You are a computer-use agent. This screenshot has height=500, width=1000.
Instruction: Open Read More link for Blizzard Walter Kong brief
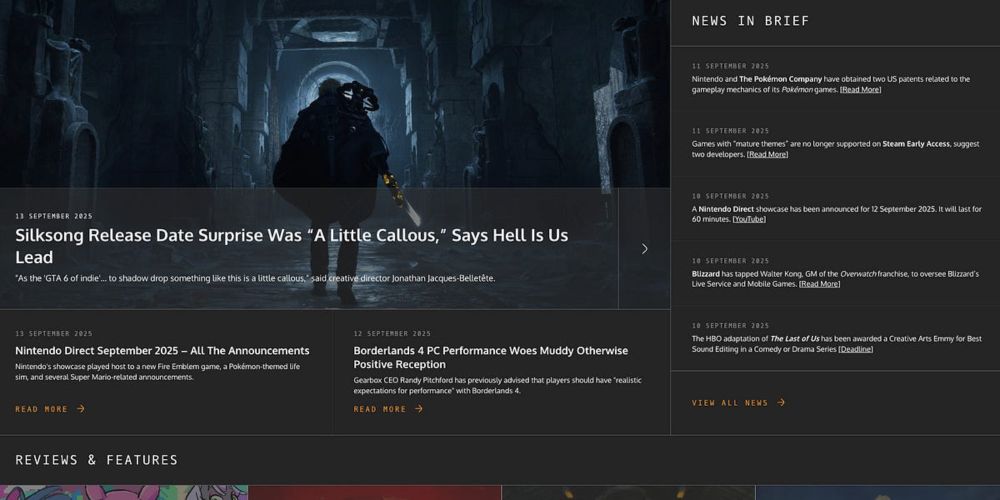(x=819, y=284)
